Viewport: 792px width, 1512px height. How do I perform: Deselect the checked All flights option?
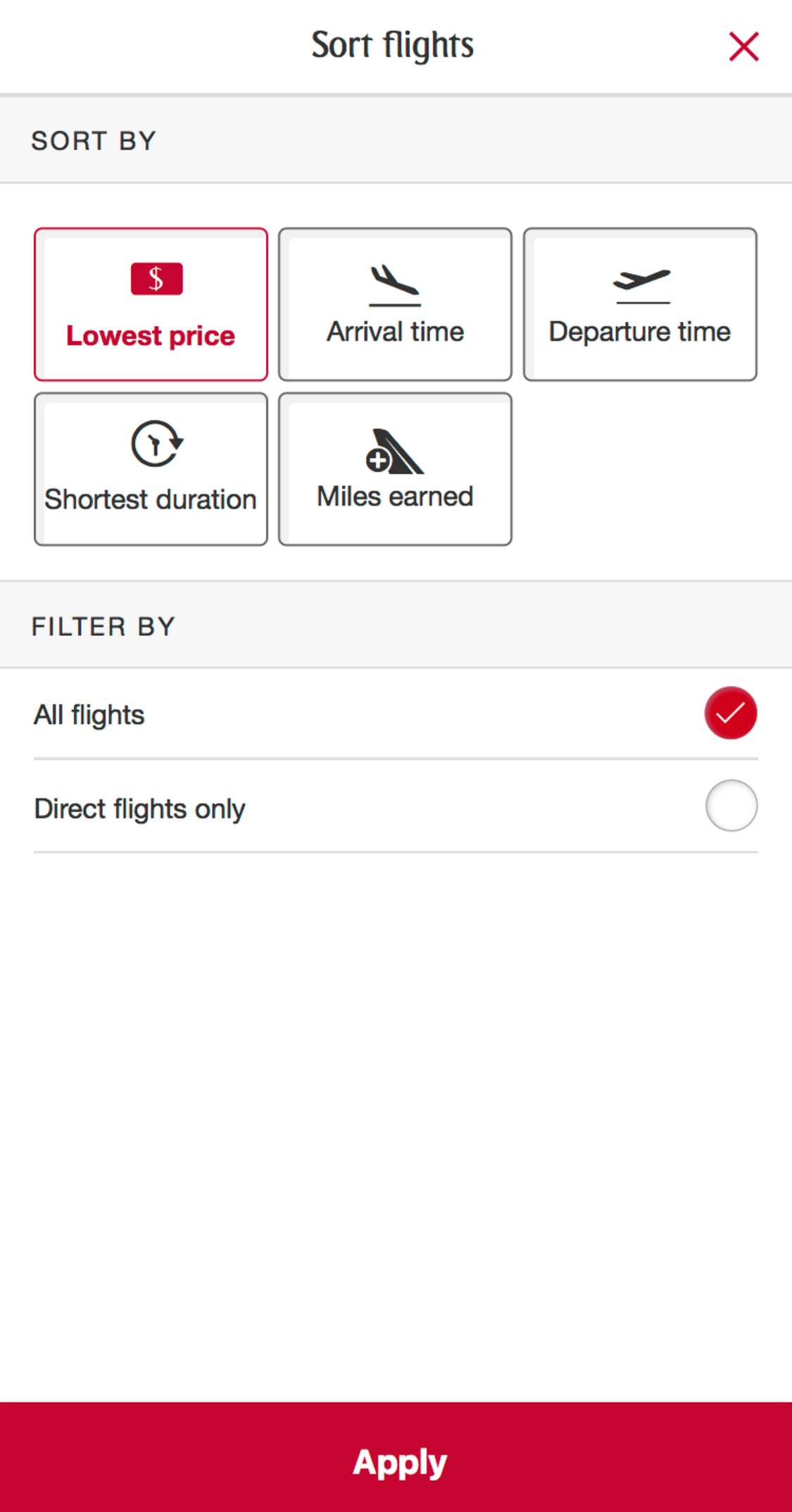pos(731,713)
